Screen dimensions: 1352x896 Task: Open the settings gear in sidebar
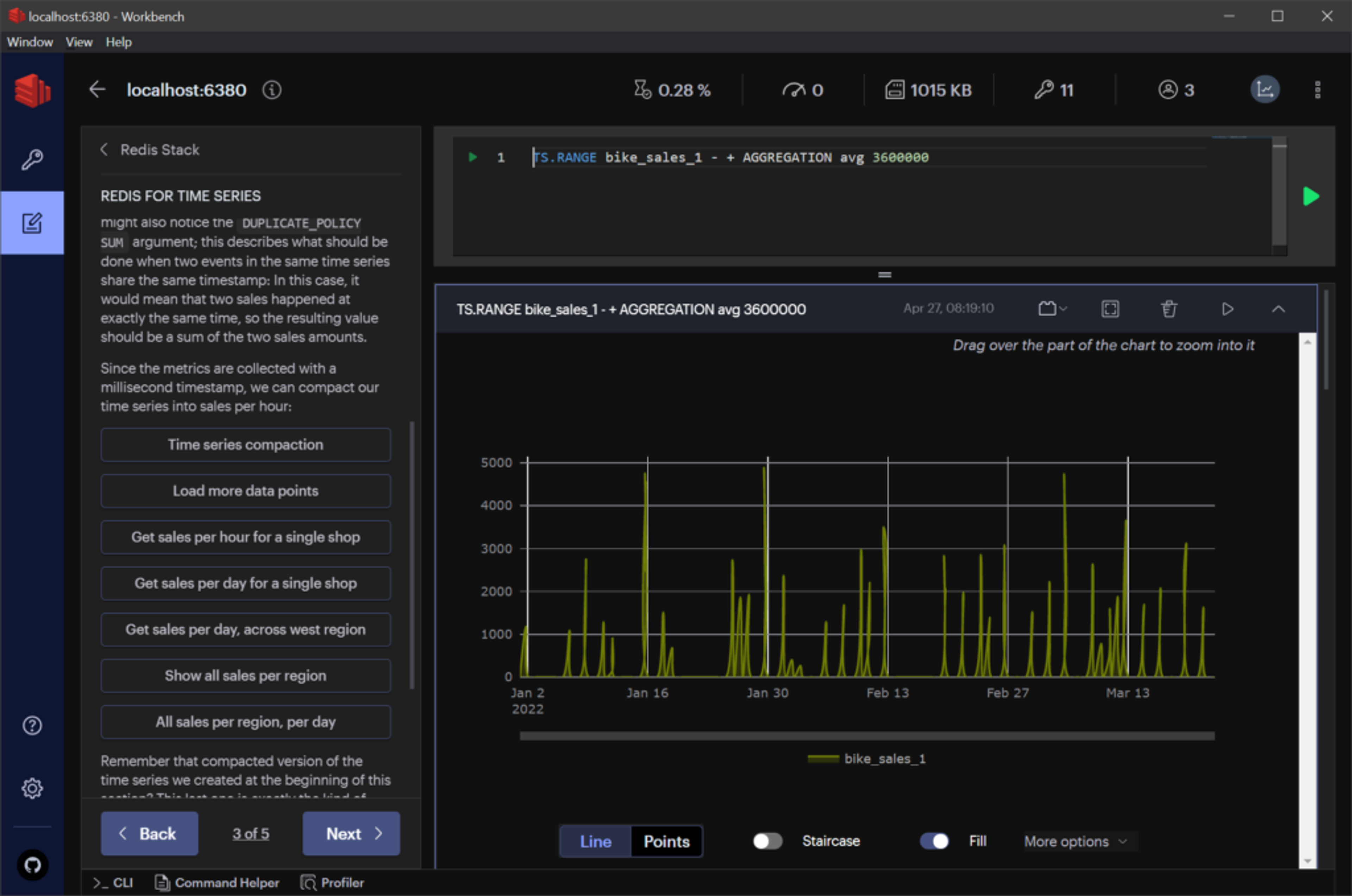point(32,788)
